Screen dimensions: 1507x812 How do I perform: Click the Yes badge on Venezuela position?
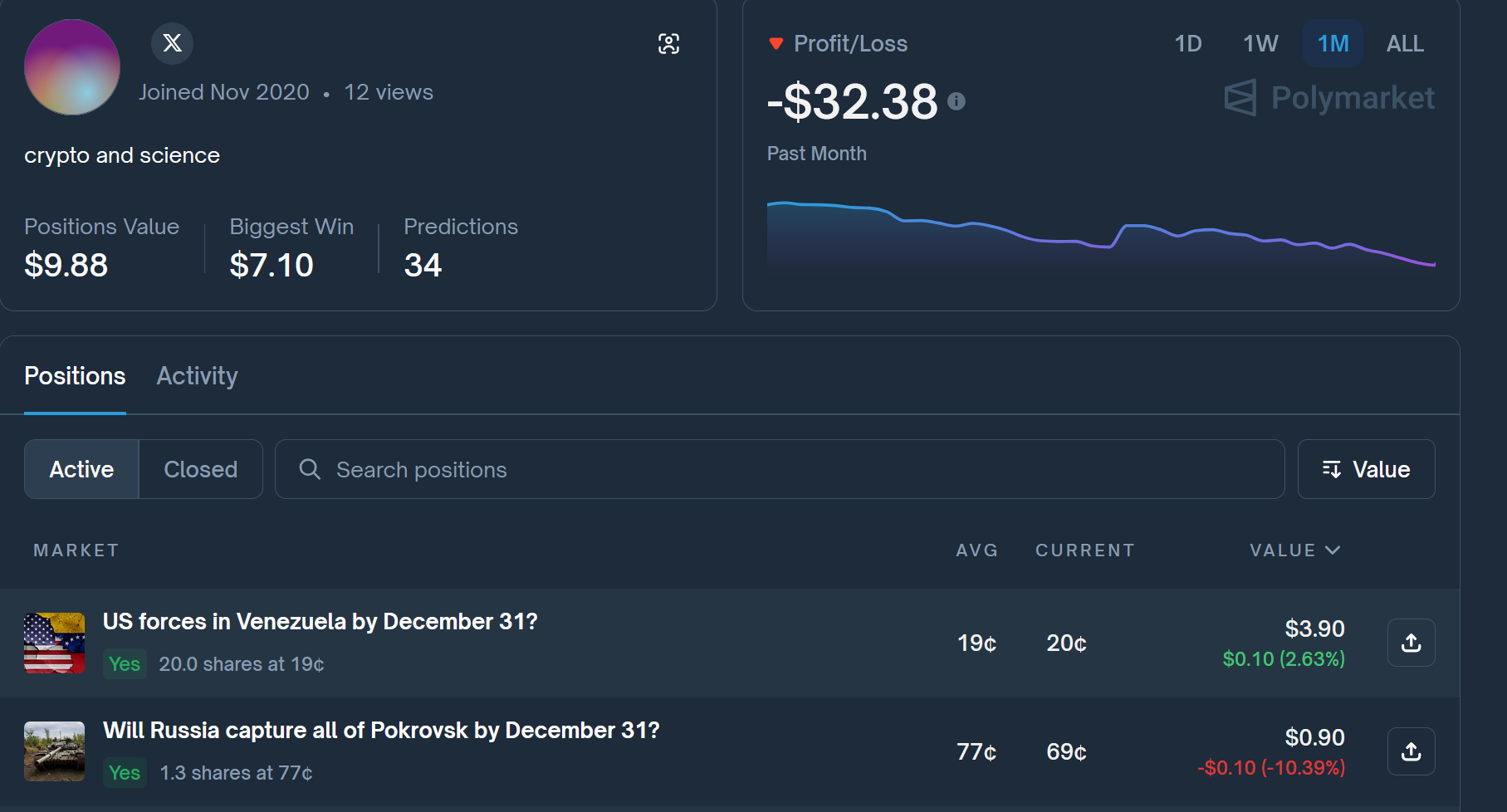tap(125, 663)
